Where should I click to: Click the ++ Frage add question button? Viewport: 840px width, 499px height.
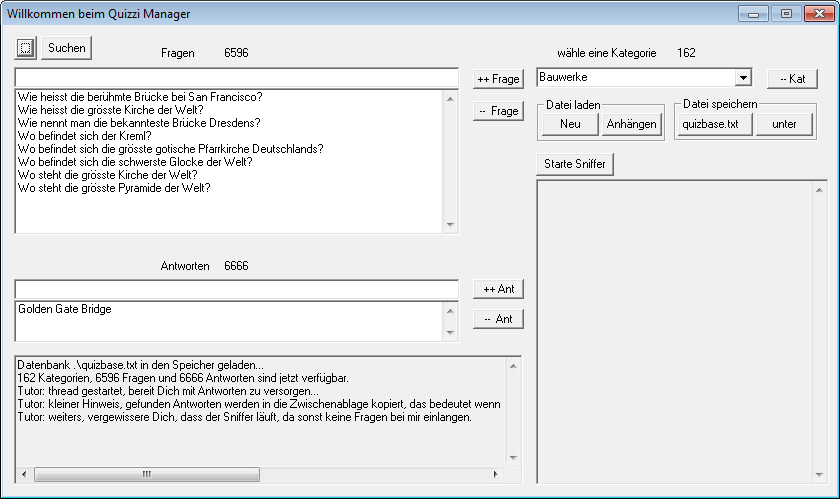(x=498, y=79)
